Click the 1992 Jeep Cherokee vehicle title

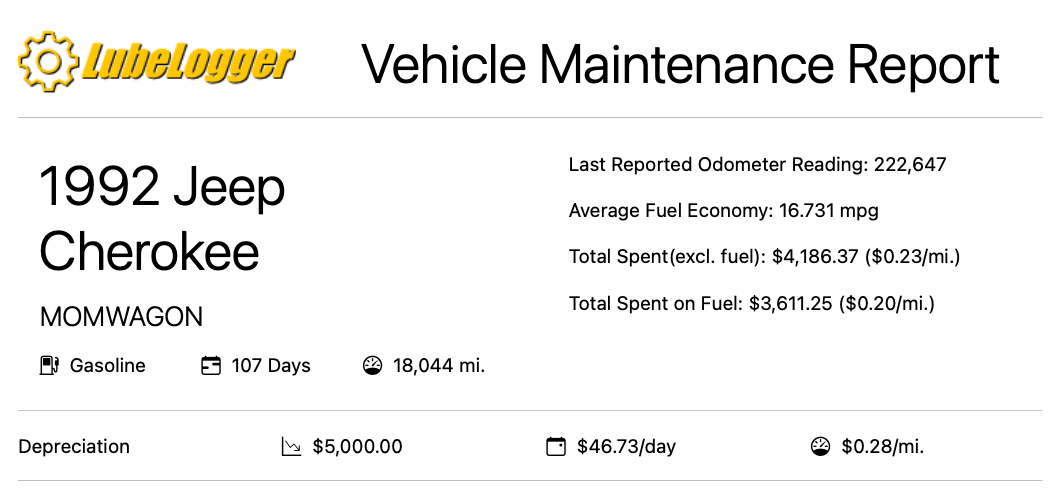pos(163,219)
